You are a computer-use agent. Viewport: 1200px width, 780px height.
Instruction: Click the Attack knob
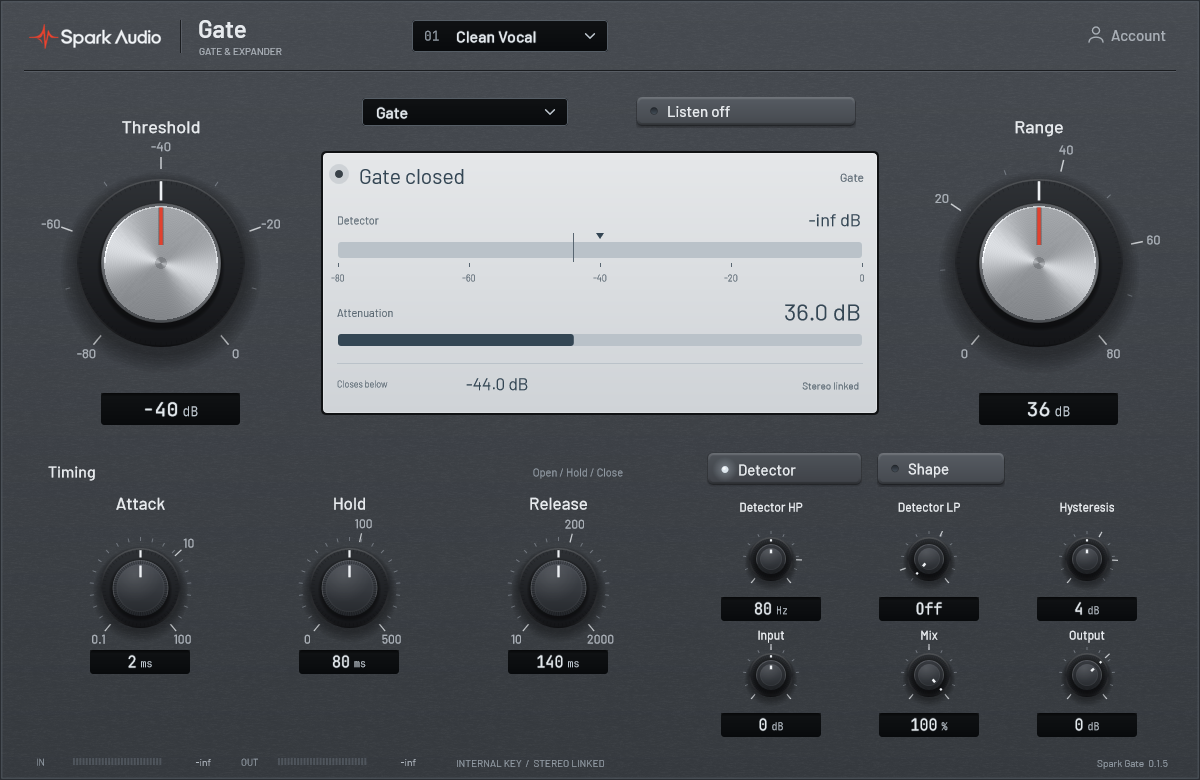click(140, 589)
